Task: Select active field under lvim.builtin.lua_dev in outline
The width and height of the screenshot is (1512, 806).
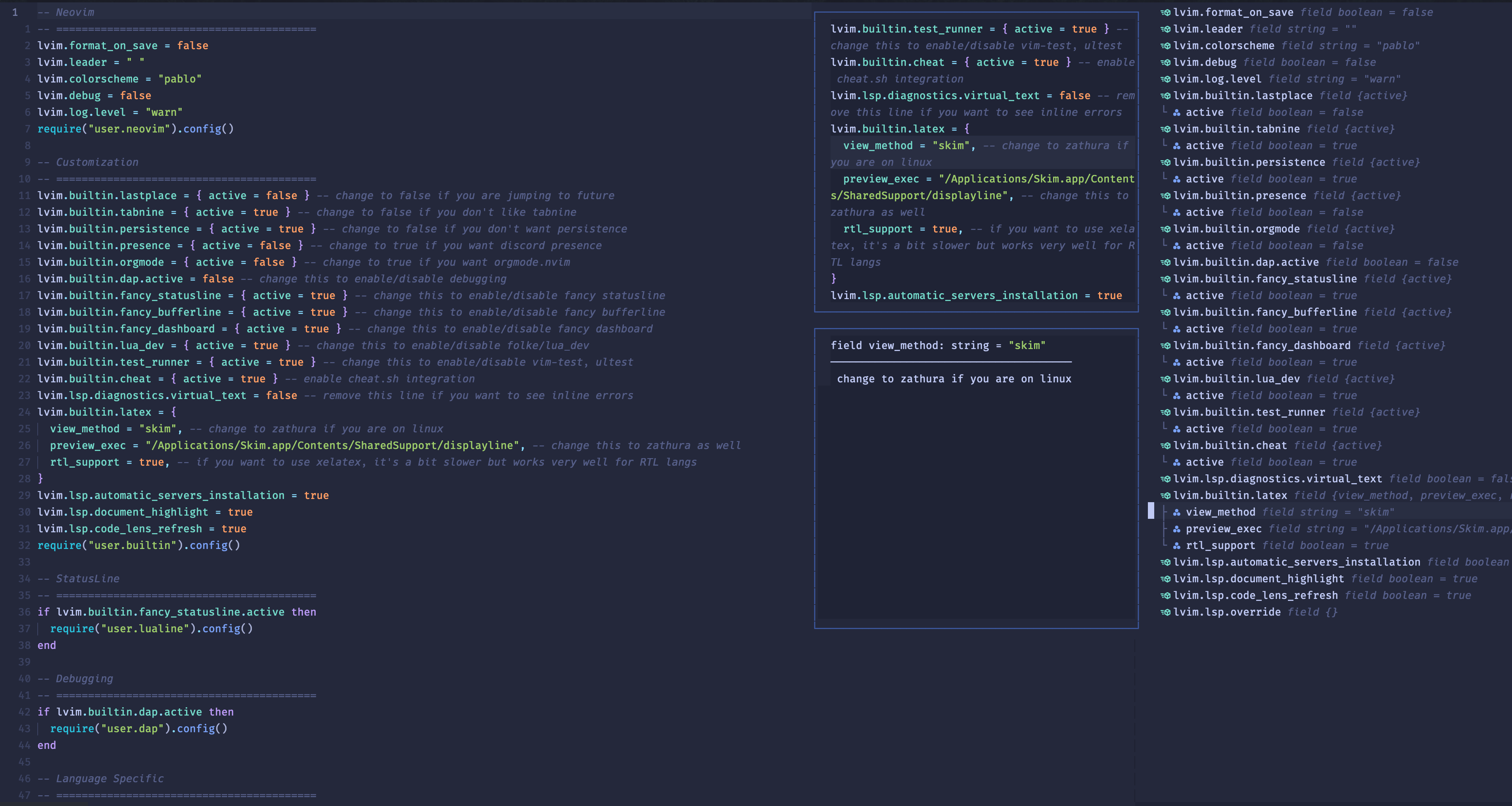Action: point(1264,396)
